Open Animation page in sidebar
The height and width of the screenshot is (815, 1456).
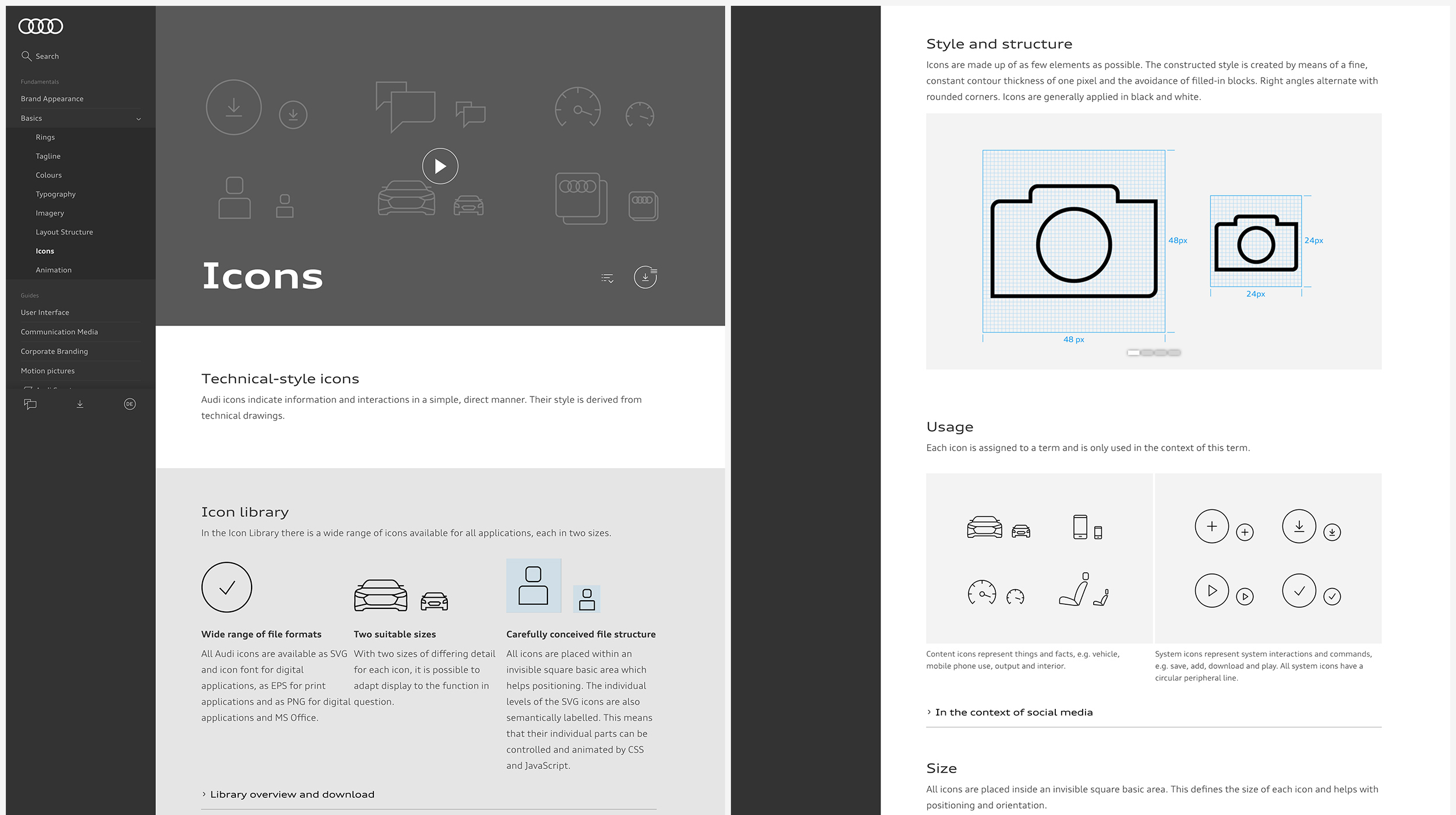[x=54, y=270]
